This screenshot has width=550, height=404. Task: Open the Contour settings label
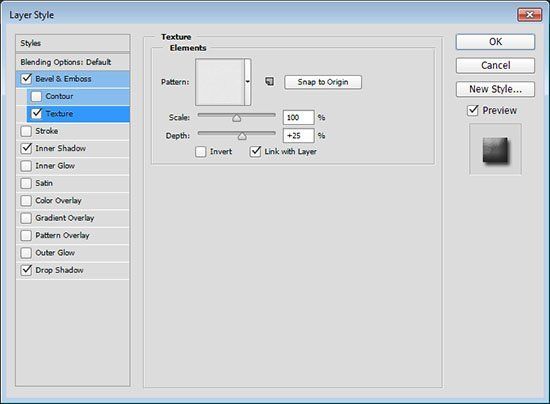[59, 96]
